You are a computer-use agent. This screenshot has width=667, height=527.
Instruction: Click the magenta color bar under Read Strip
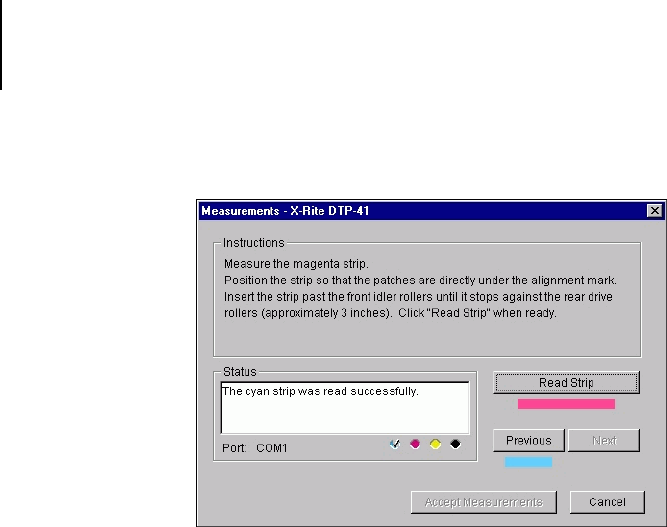point(566,404)
